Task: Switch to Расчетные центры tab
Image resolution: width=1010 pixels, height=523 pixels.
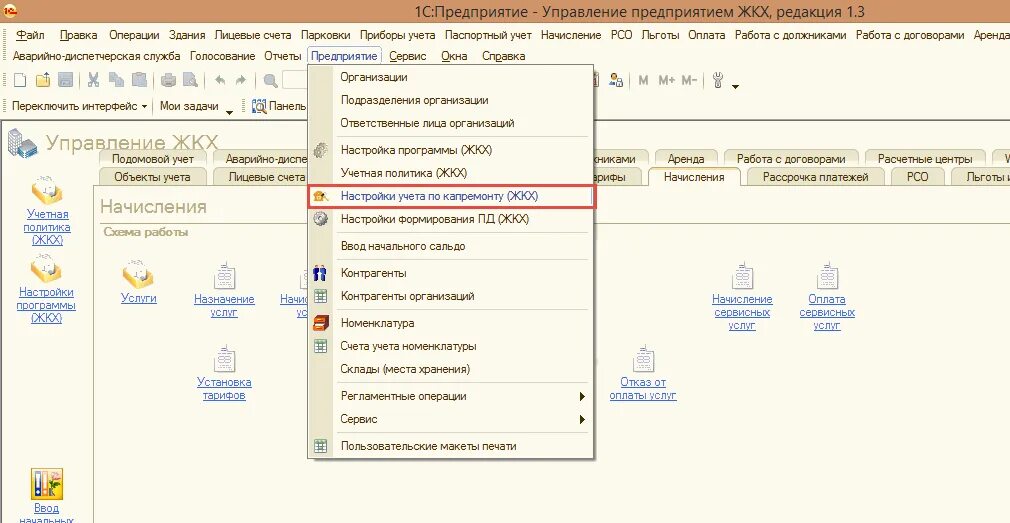Action: pyautogui.click(x=925, y=158)
